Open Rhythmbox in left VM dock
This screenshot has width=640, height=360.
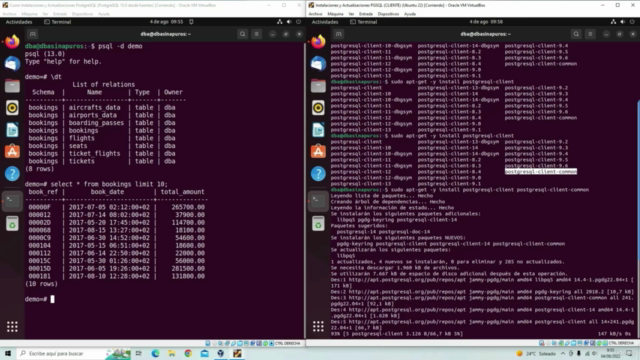(x=12, y=108)
